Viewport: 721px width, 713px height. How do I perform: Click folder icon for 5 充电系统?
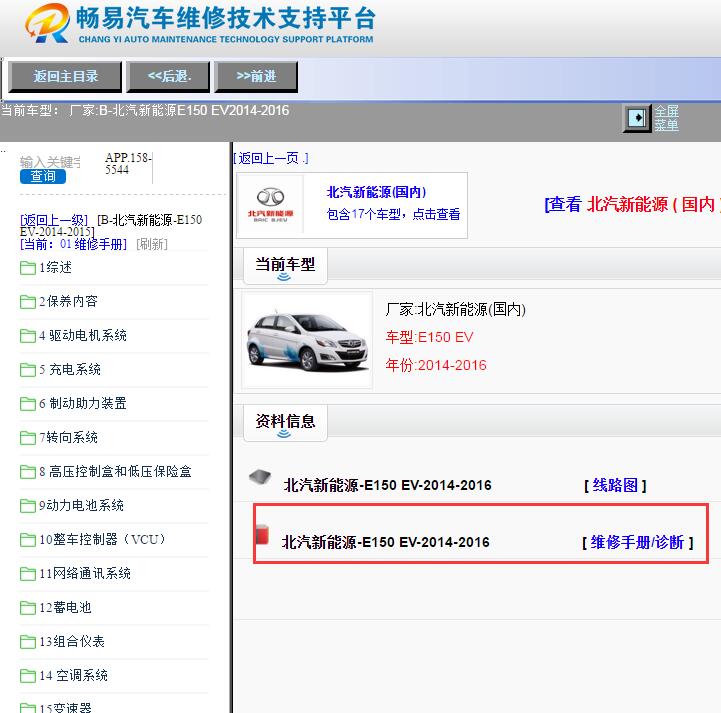[28, 370]
